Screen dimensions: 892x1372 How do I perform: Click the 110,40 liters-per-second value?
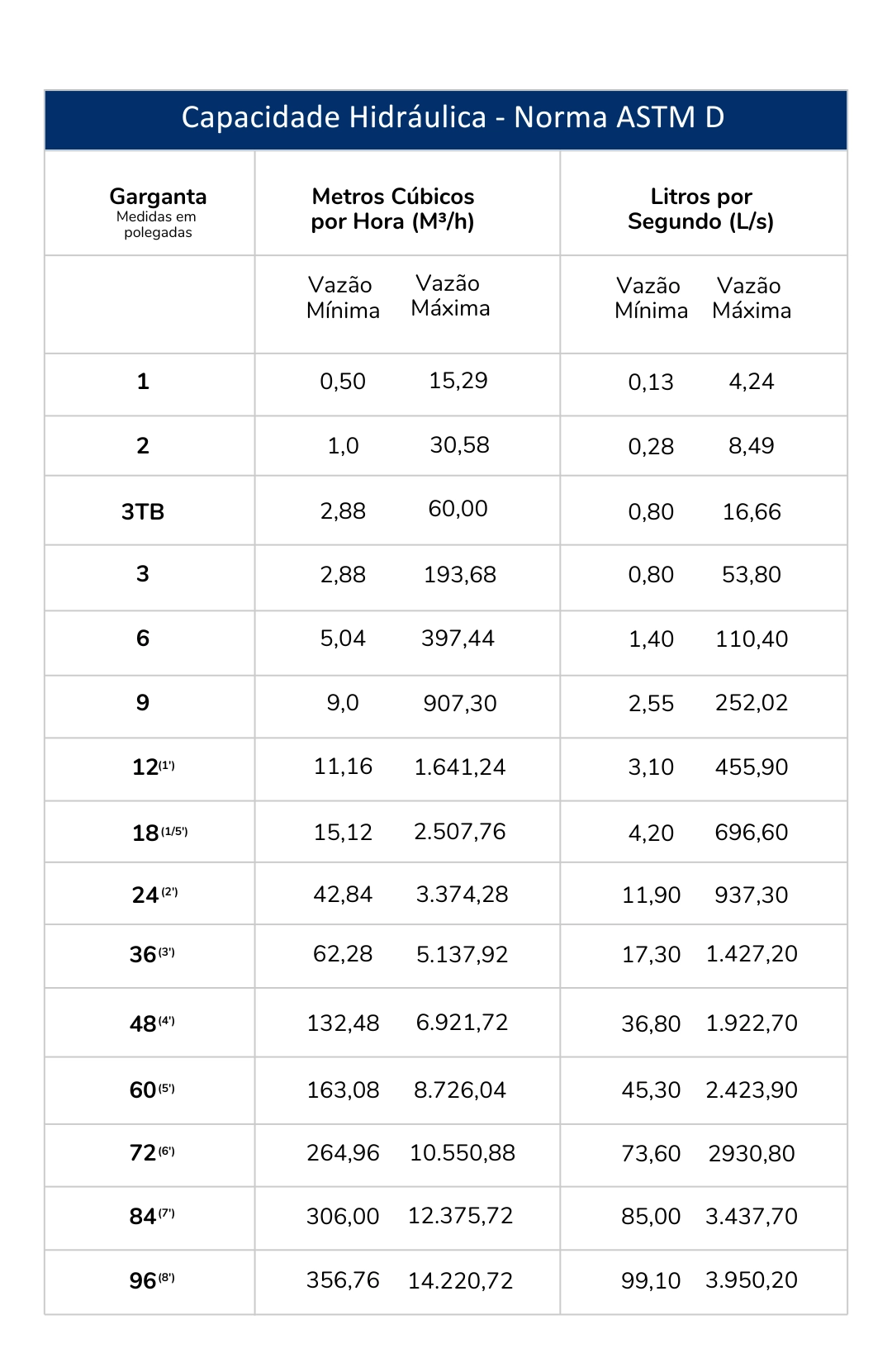pyautogui.click(x=751, y=639)
